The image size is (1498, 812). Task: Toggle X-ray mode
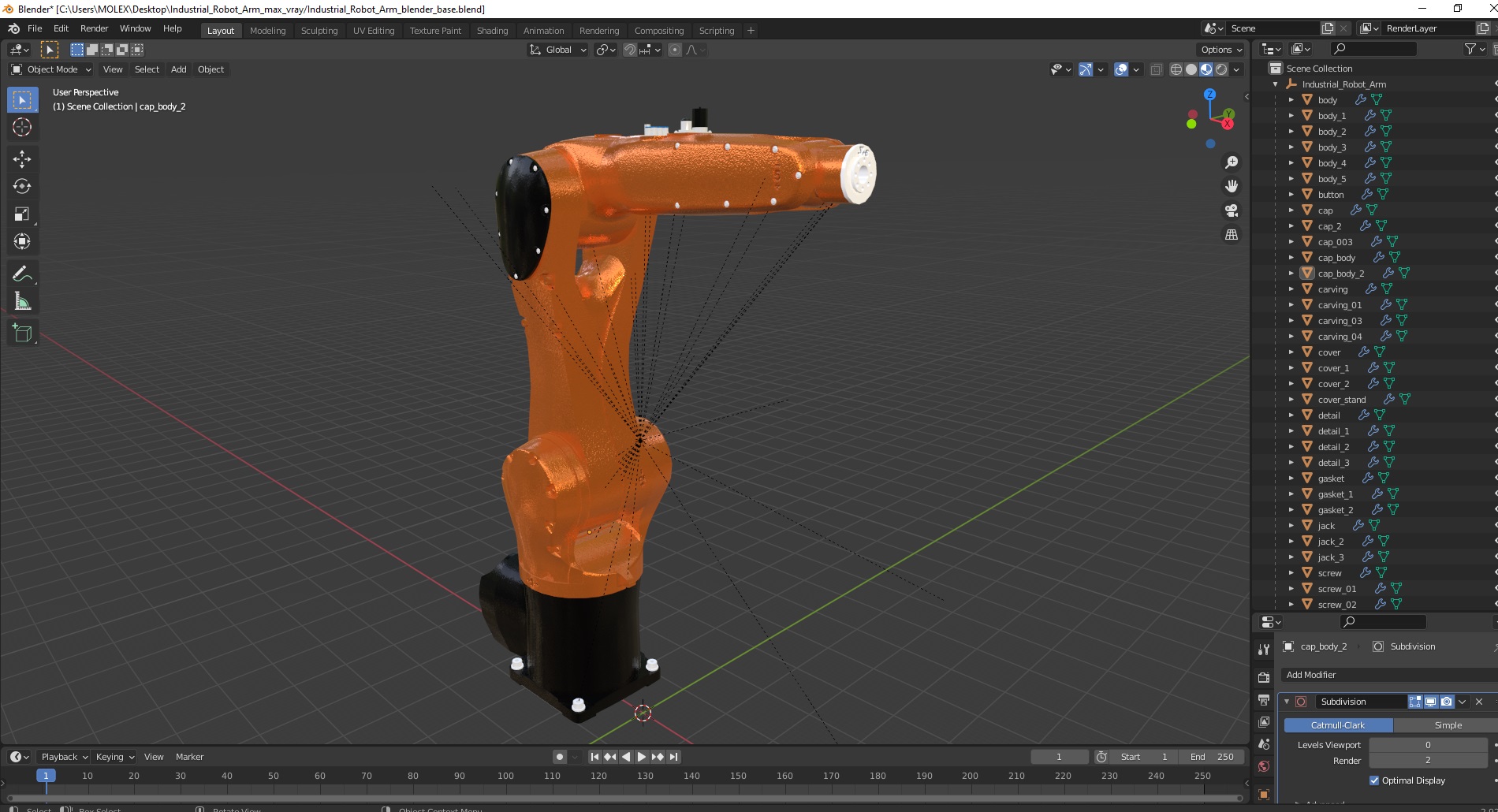pyautogui.click(x=1157, y=69)
